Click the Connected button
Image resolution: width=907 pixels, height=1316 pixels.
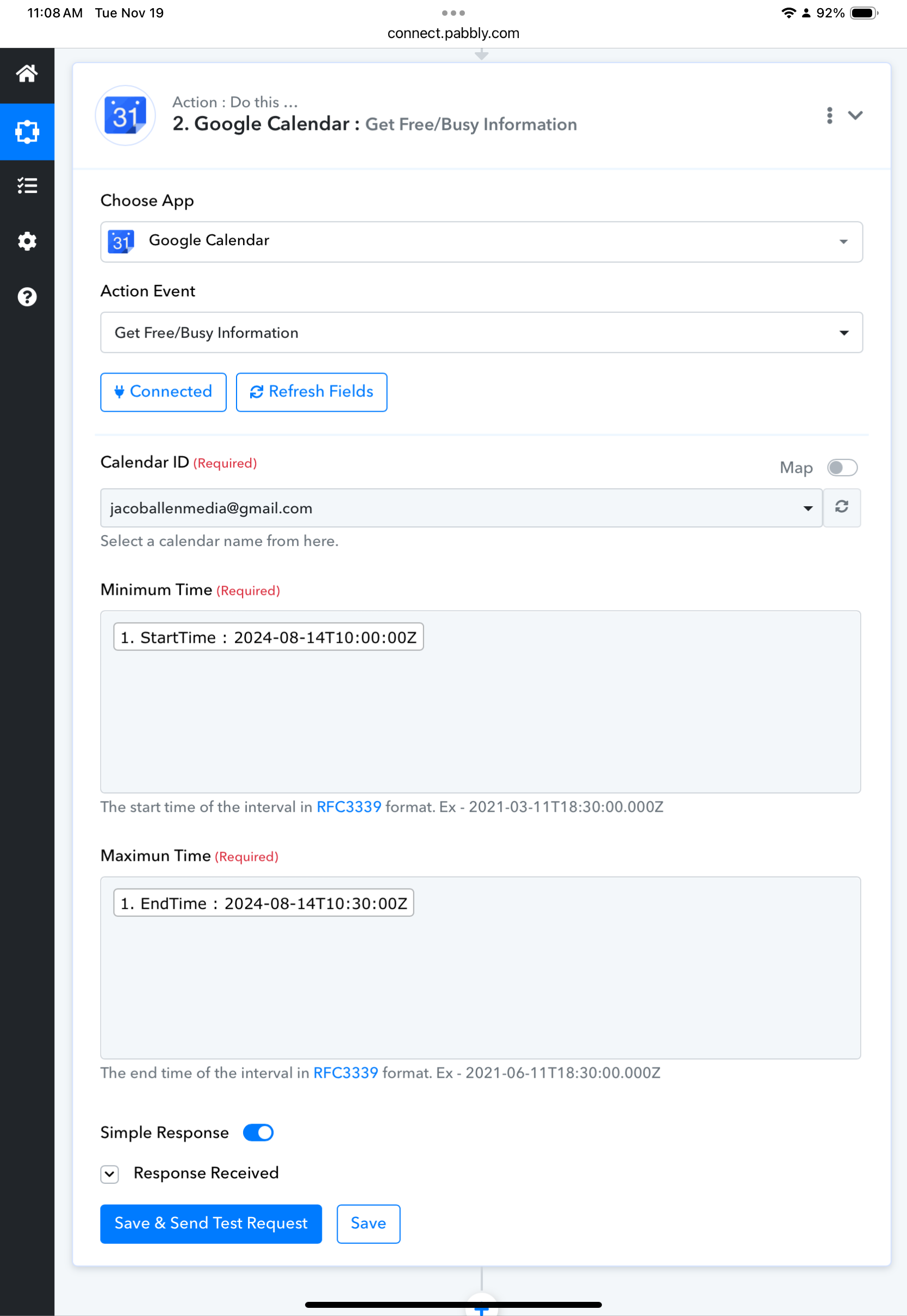(163, 392)
